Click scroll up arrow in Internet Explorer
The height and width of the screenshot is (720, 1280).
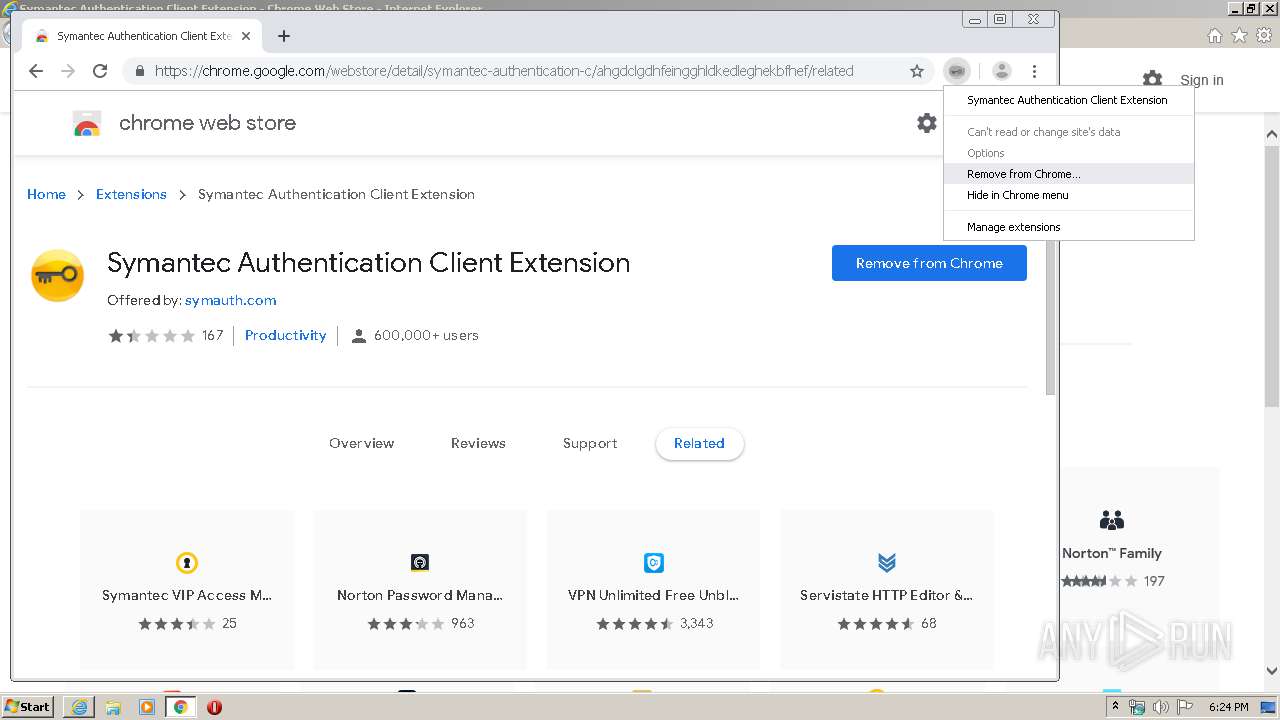(1272, 134)
